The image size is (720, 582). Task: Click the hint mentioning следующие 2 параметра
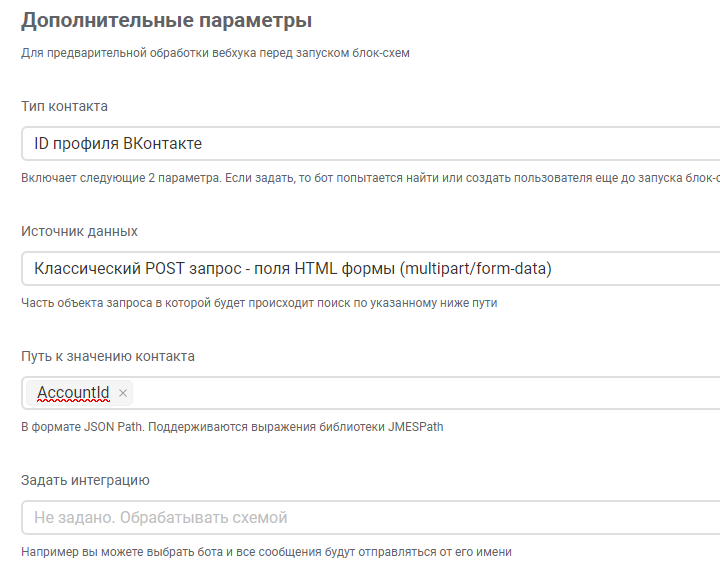(371, 178)
